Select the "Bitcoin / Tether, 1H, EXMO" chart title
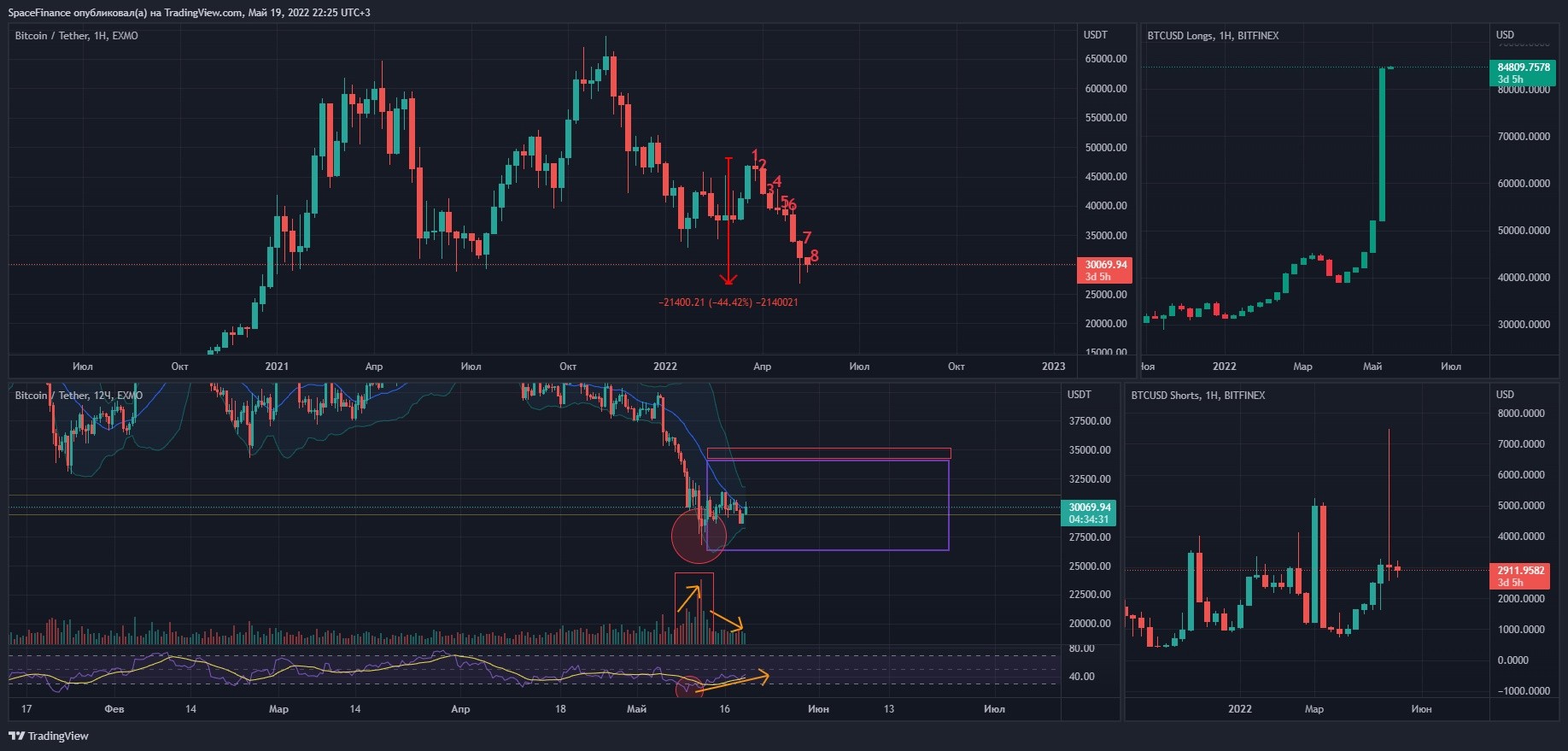The width and height of the screenshot is (1568, 751). [x=77, y=36]
